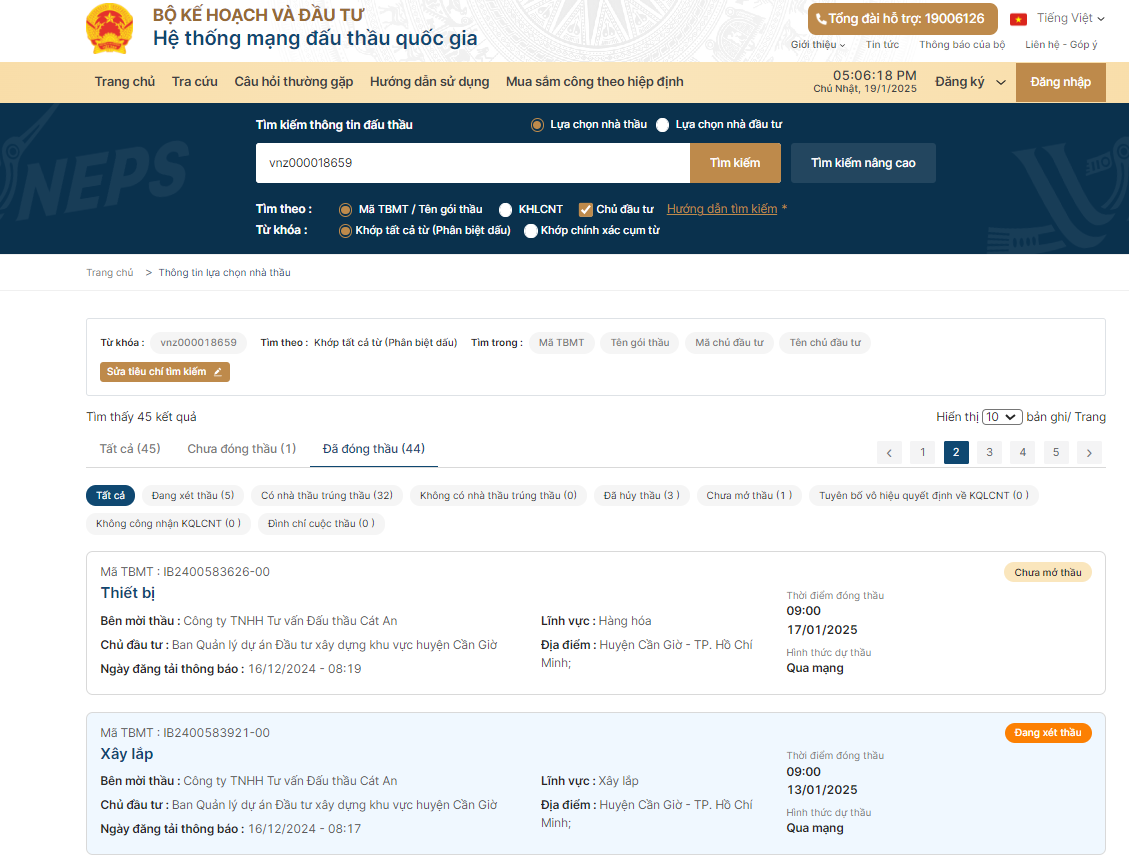Select the 'Lựa chọn nhà đầu tư' radio
The width and height of the screenshot is (1129, 865).
tap(662, 125)
